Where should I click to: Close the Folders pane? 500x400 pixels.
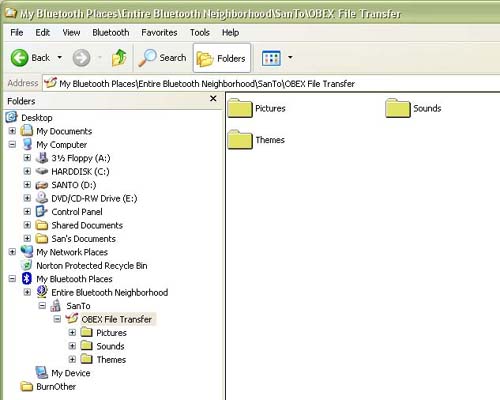(213, 99)
